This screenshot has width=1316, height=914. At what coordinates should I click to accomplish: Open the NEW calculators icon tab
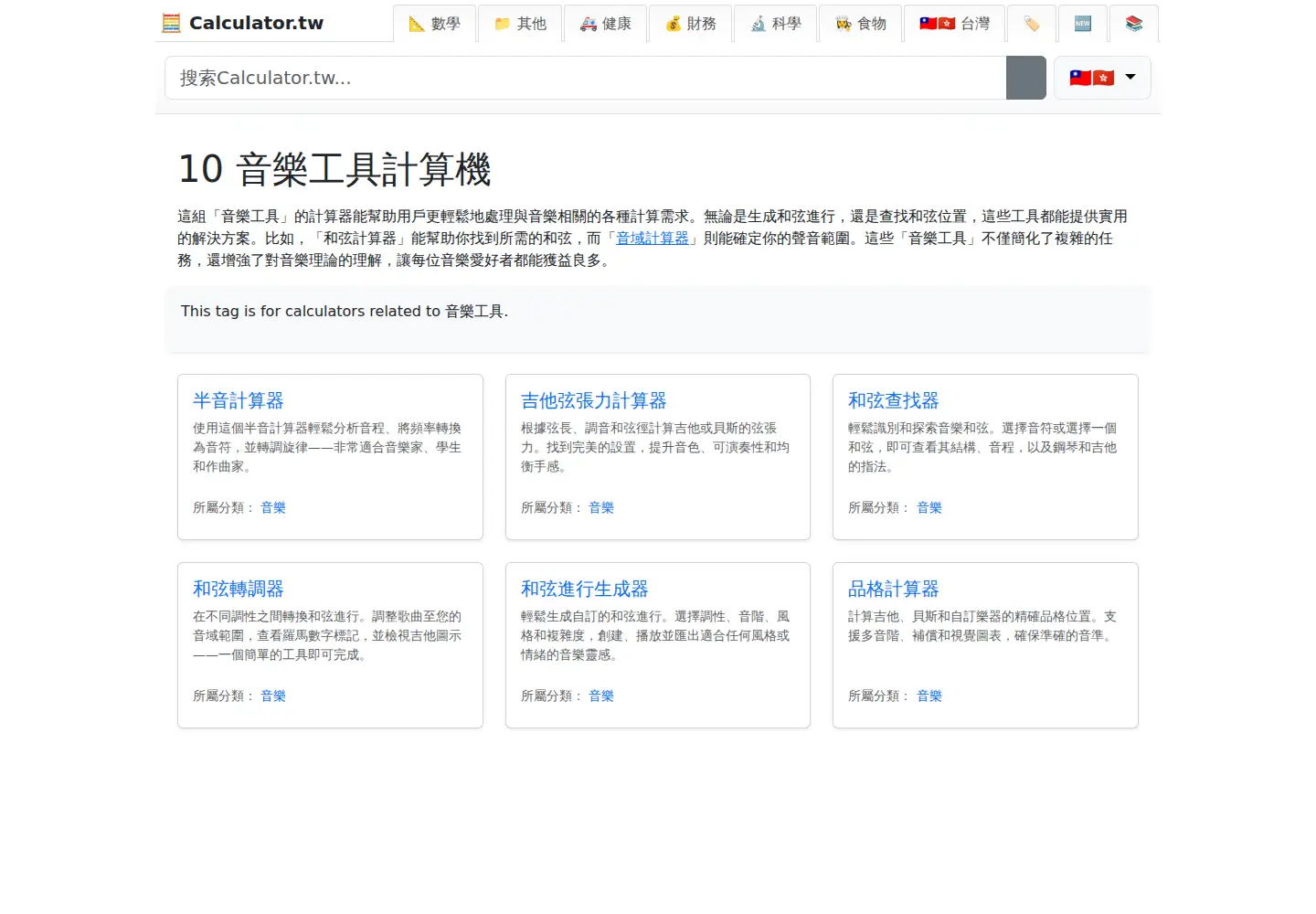pos(1082,24)
